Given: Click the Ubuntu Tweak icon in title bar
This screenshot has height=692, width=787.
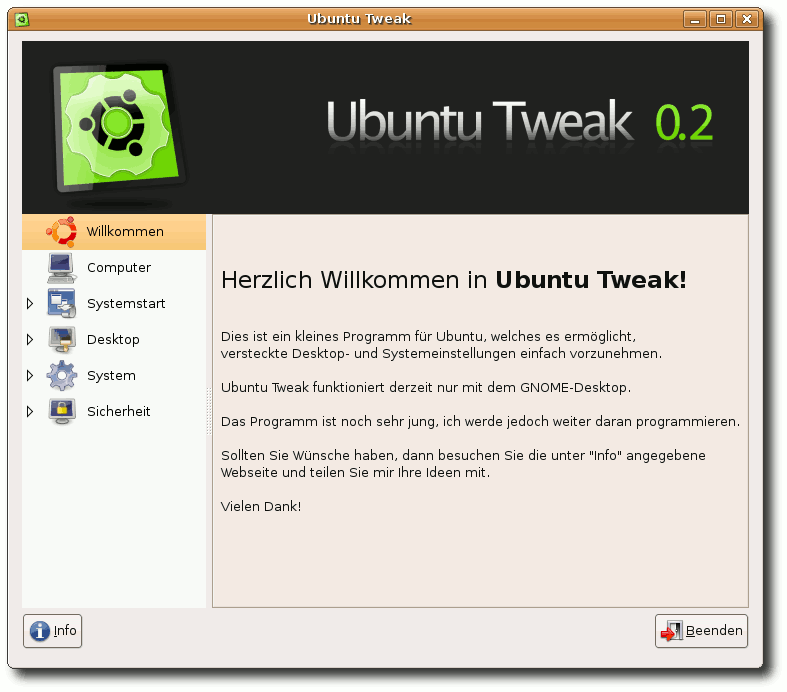Looking at the screenshot, I should [x=22, y=20].
